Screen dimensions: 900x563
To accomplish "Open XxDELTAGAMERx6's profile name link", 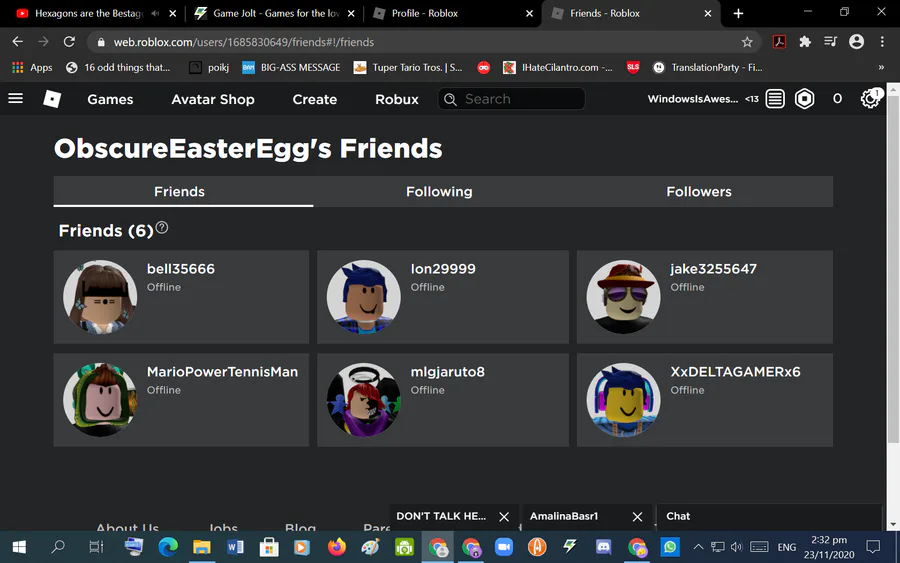I will pos(735,371).
